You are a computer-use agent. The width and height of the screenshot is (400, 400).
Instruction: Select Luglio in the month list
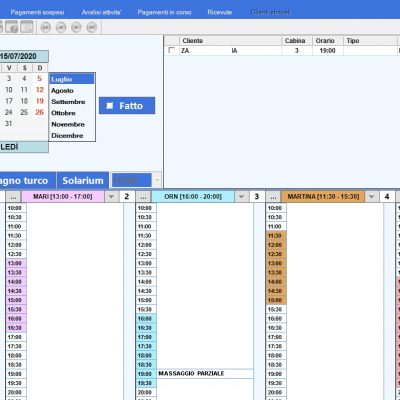pos(72,79)
